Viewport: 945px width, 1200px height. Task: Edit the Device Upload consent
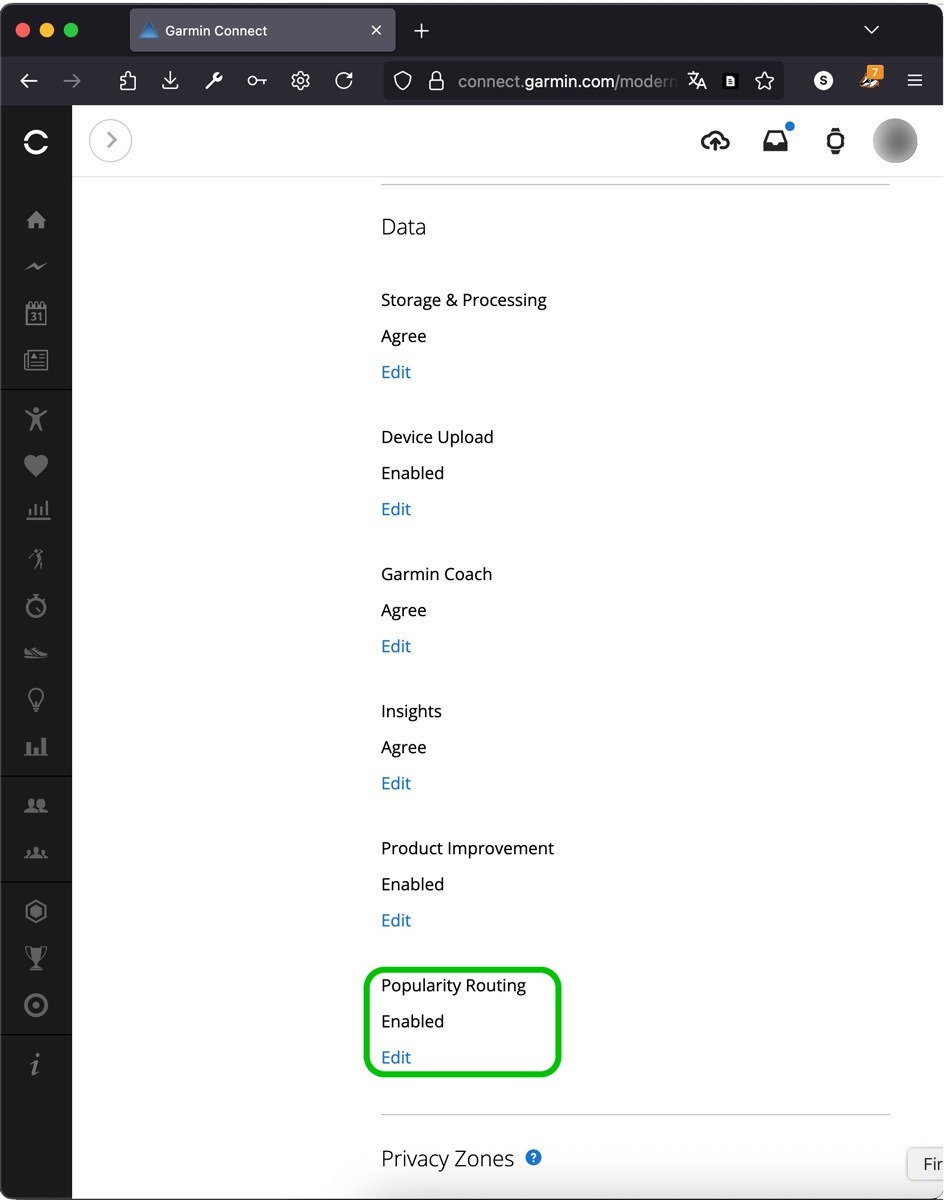tap(396, 509)
